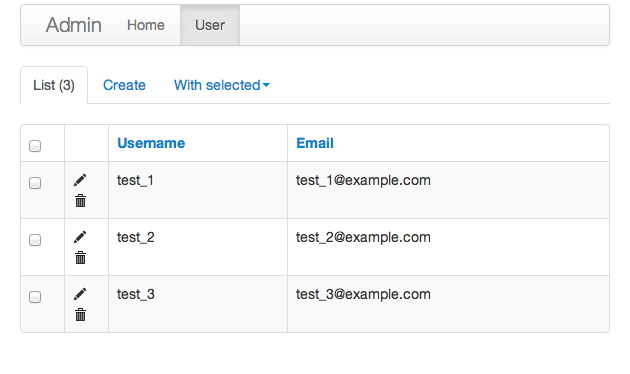Tick the checkbox for test_2 row
Viewport: 630px width, 374px height.
pos(35,240)
